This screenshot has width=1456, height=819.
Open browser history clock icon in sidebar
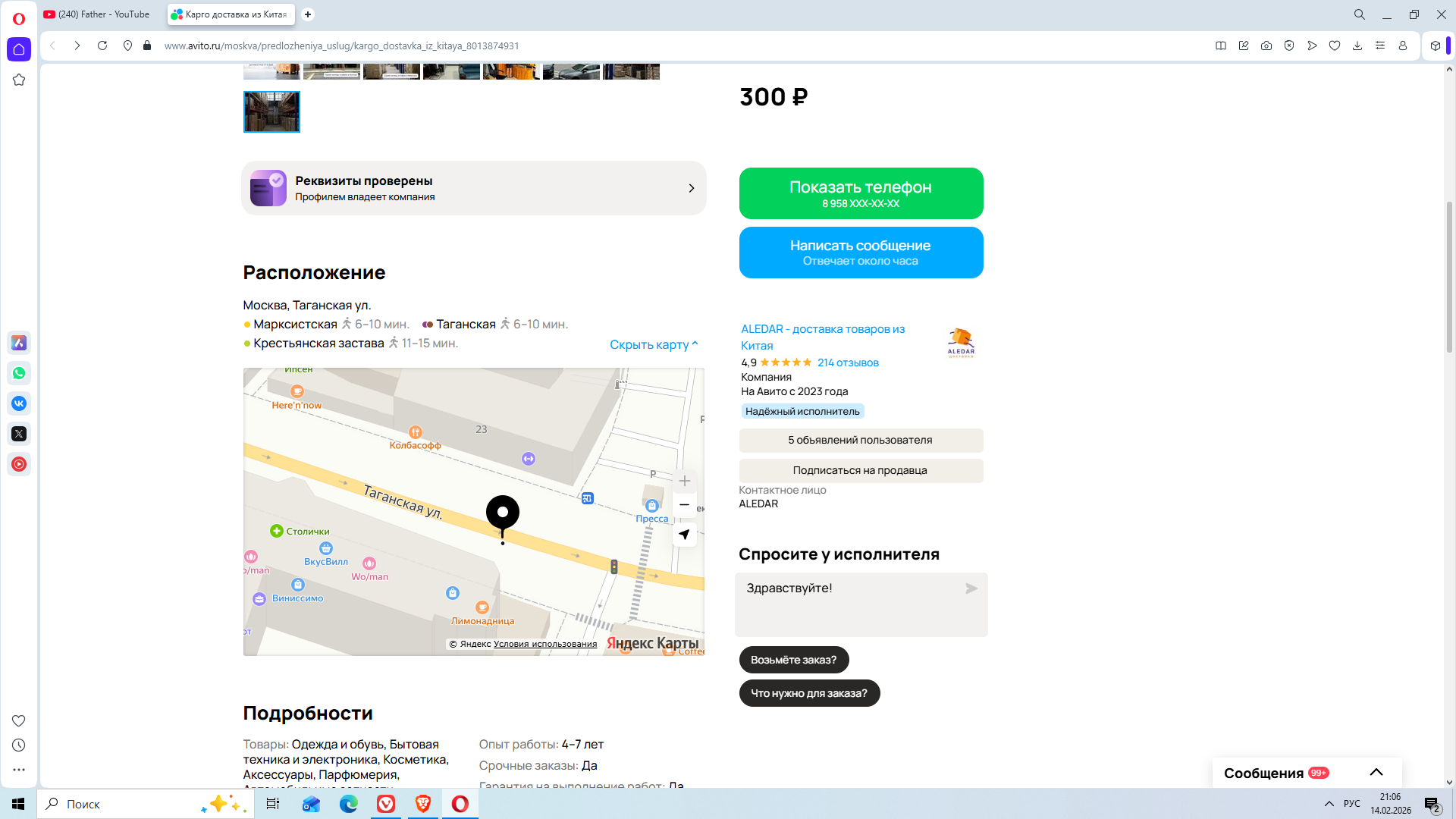click(x=19, y=745)
